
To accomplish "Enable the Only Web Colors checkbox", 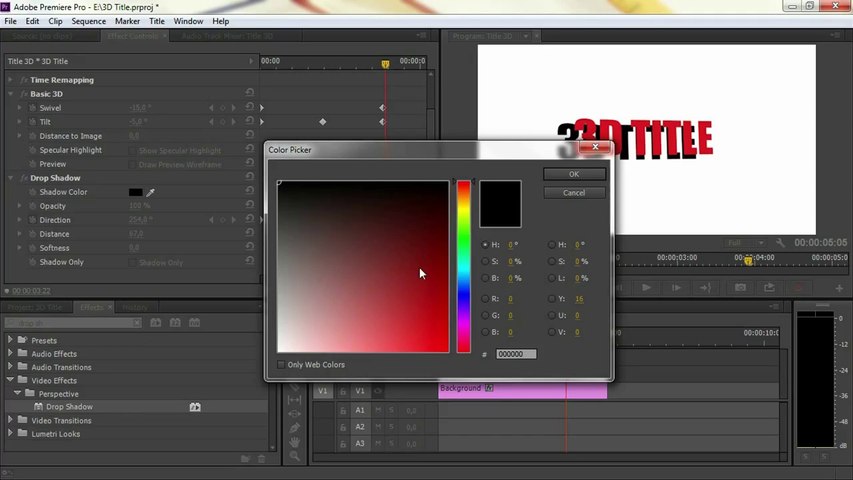I will [281, 365].
